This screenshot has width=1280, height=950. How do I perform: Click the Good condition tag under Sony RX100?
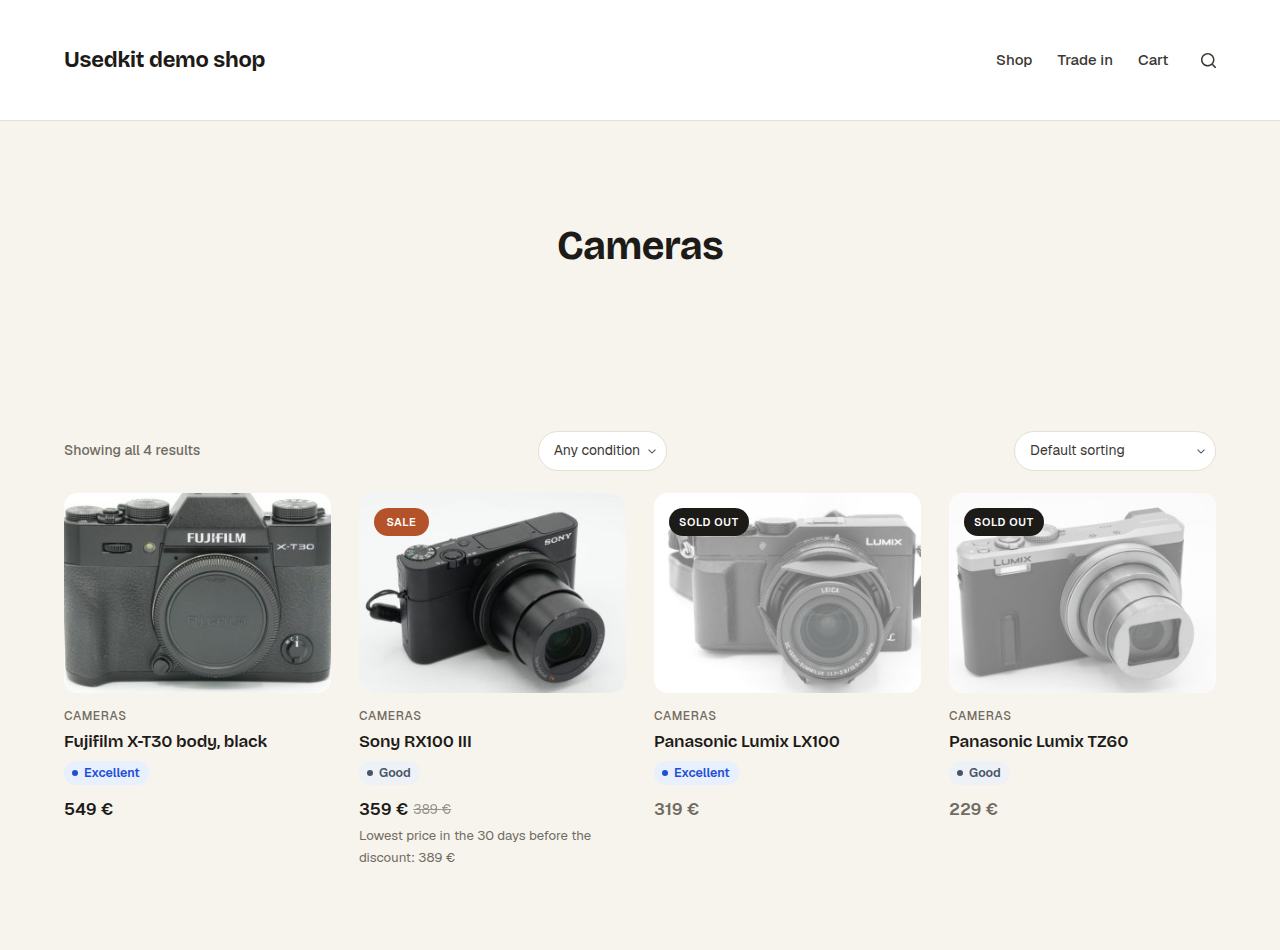pyautogui.click(x=389, y=773)
